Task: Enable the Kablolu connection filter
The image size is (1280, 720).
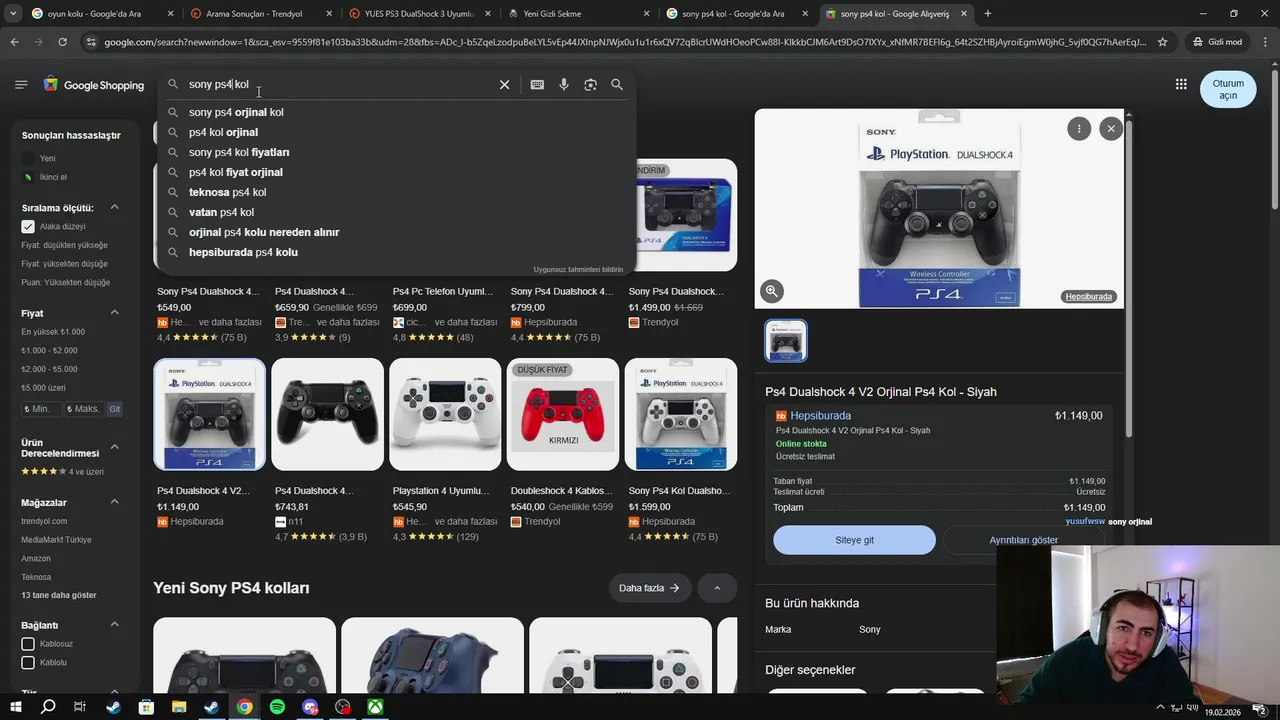Action: coord(28,662)
